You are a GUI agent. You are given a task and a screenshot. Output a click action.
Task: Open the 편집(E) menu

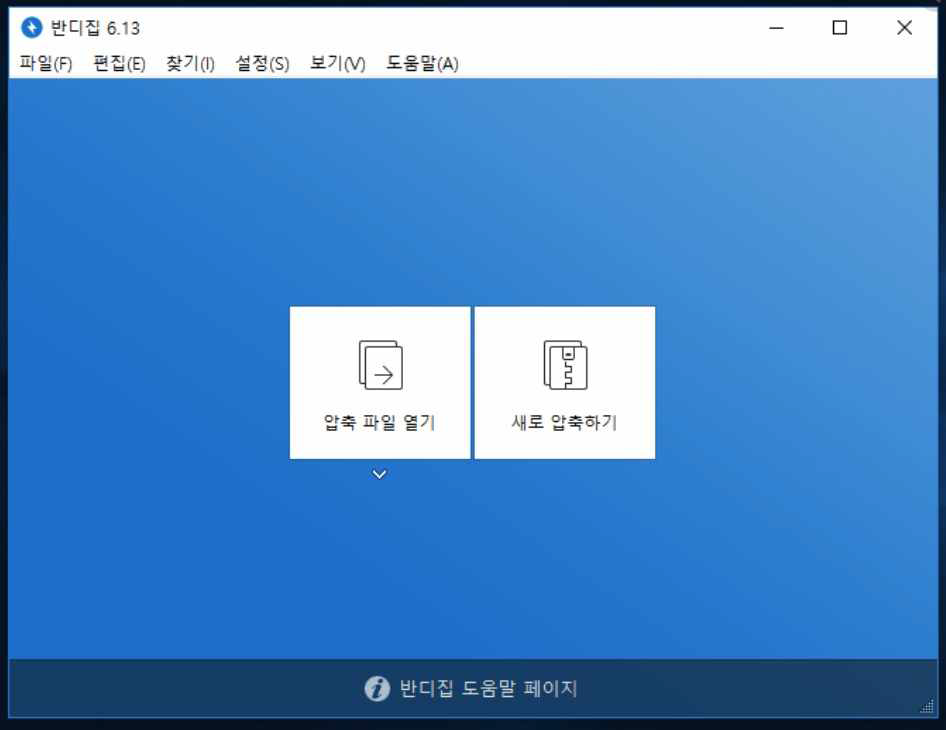(119, 63)
